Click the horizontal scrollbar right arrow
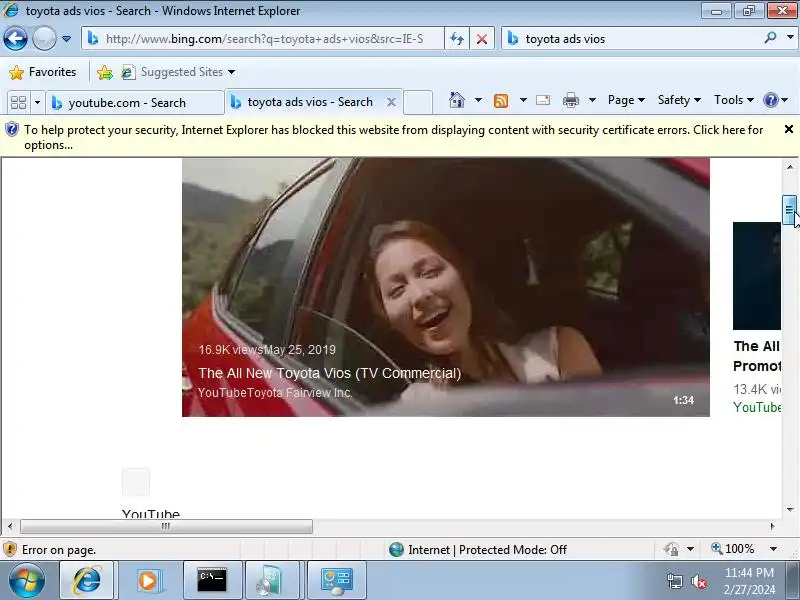 point(772,526)
